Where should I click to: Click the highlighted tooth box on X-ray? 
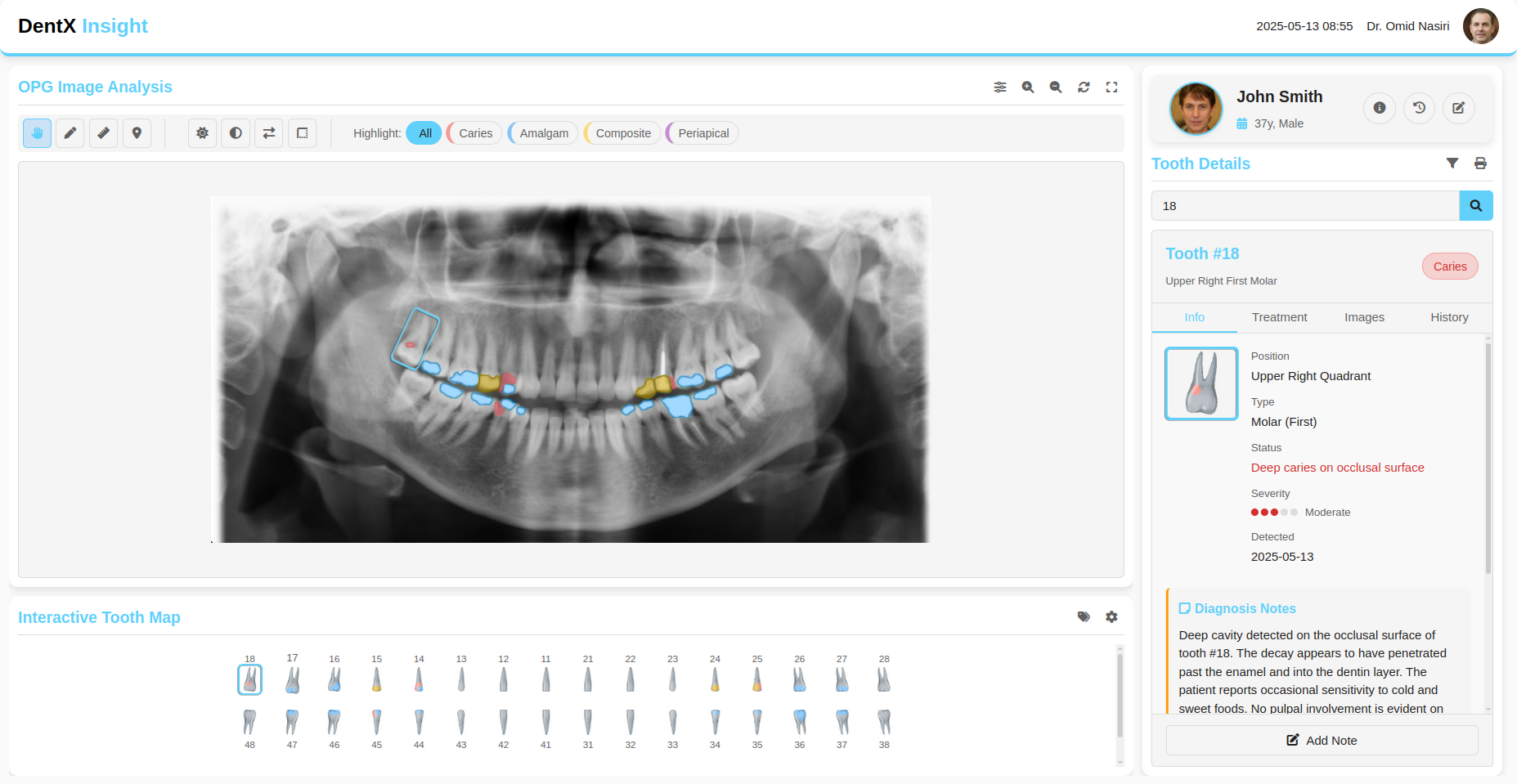(415, 339)
